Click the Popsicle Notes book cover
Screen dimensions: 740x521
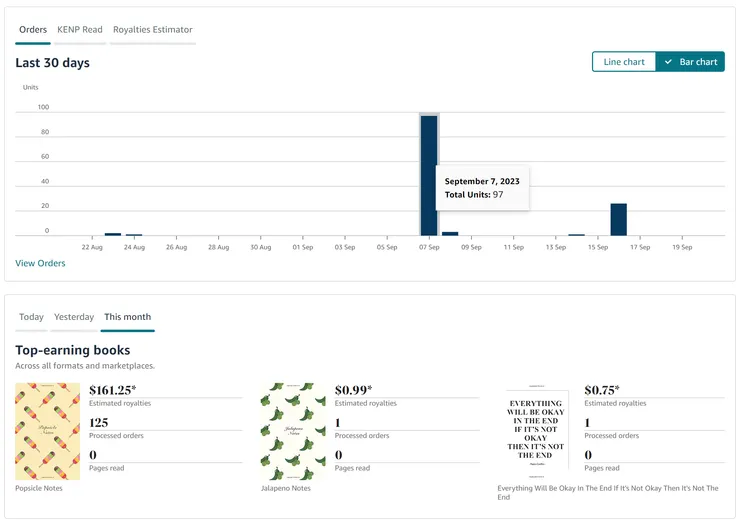pyautogui.click(x=47, y=431)
